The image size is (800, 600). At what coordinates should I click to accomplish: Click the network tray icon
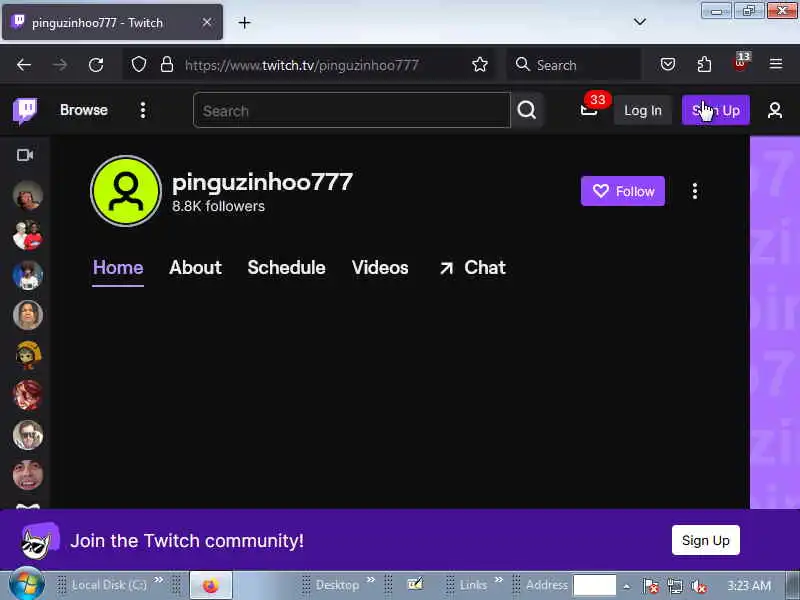pos(674,586)
